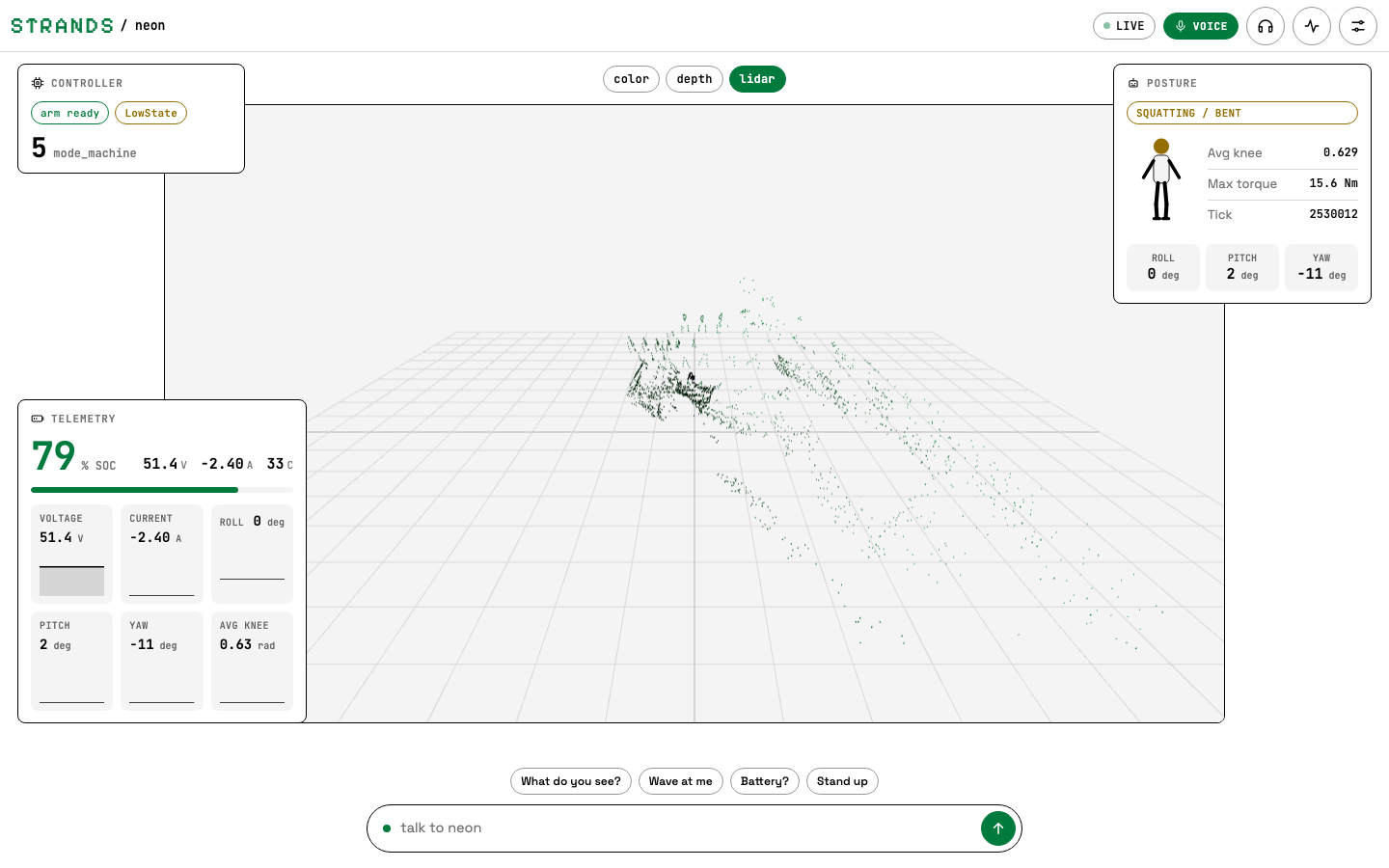Click the 79 % SOC reading
Image resolution: width=1389 pixels, height=868 pixels.
[73, 456]
